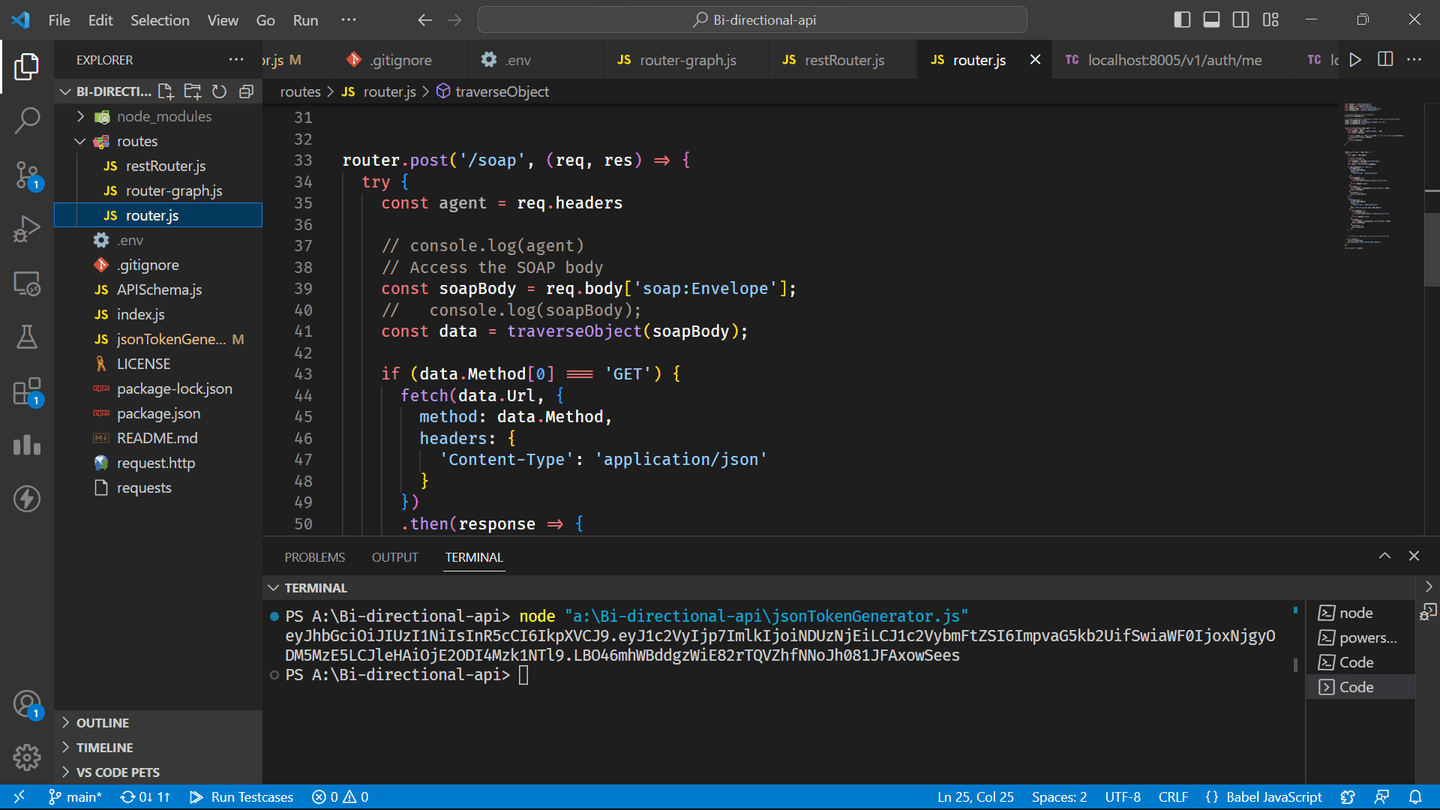
Task: Expand the TIMELINE section
Action: coord(158,747)
